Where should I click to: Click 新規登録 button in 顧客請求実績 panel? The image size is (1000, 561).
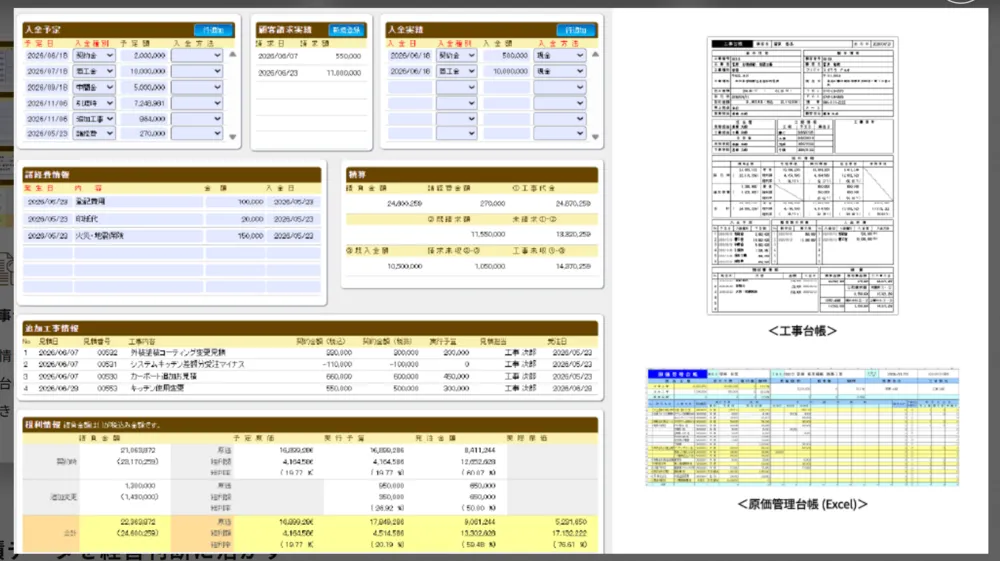(x=346, y=30)
